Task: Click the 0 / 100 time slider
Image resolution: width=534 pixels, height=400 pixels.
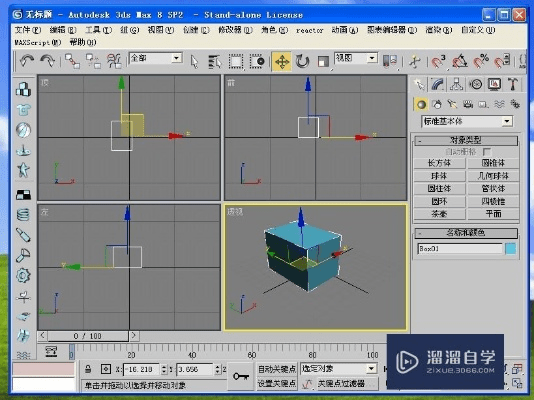Action: 88,336
